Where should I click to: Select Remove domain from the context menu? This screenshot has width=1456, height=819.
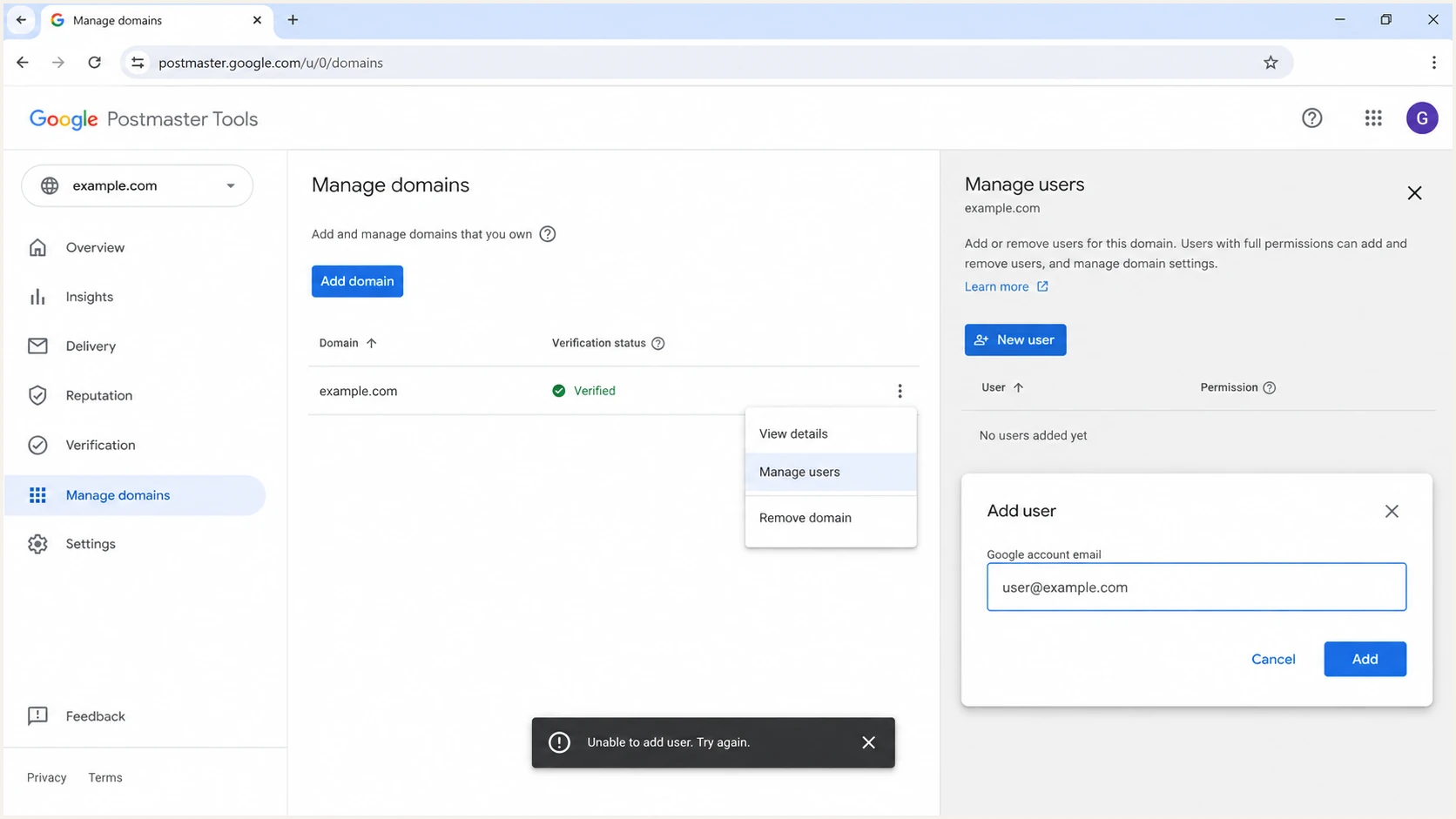point(831,518)
